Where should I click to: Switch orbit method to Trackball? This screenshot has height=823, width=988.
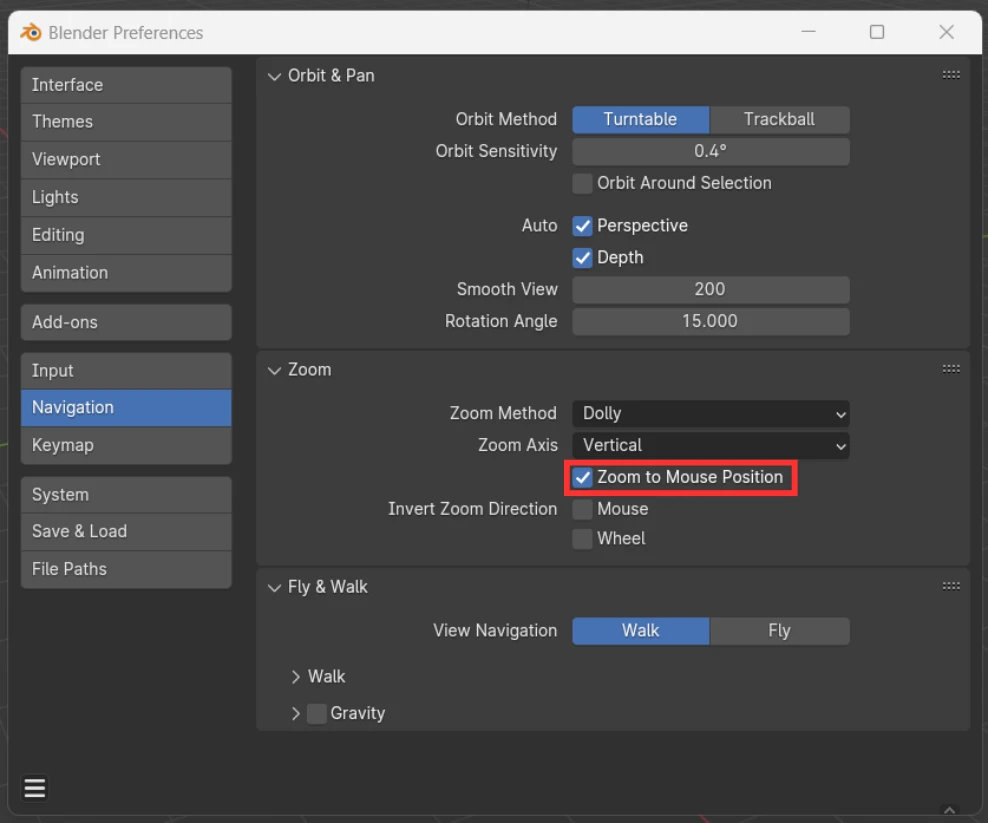click(x=779, y=120)
